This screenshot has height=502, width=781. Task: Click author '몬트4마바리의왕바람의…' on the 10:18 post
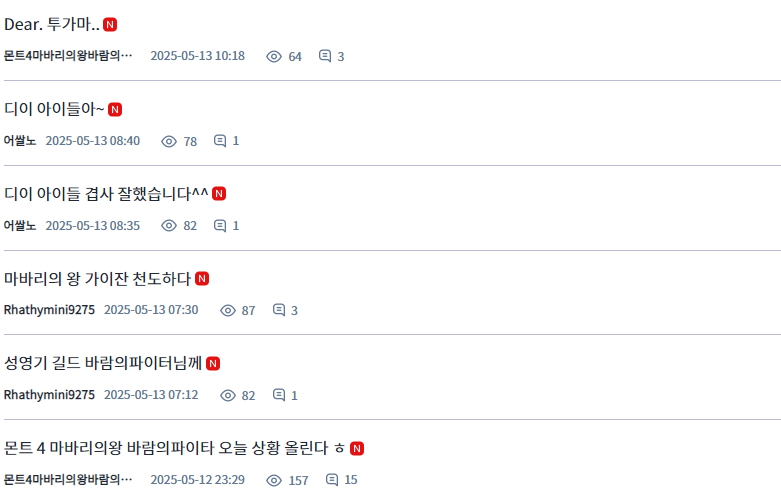(68, 56)
